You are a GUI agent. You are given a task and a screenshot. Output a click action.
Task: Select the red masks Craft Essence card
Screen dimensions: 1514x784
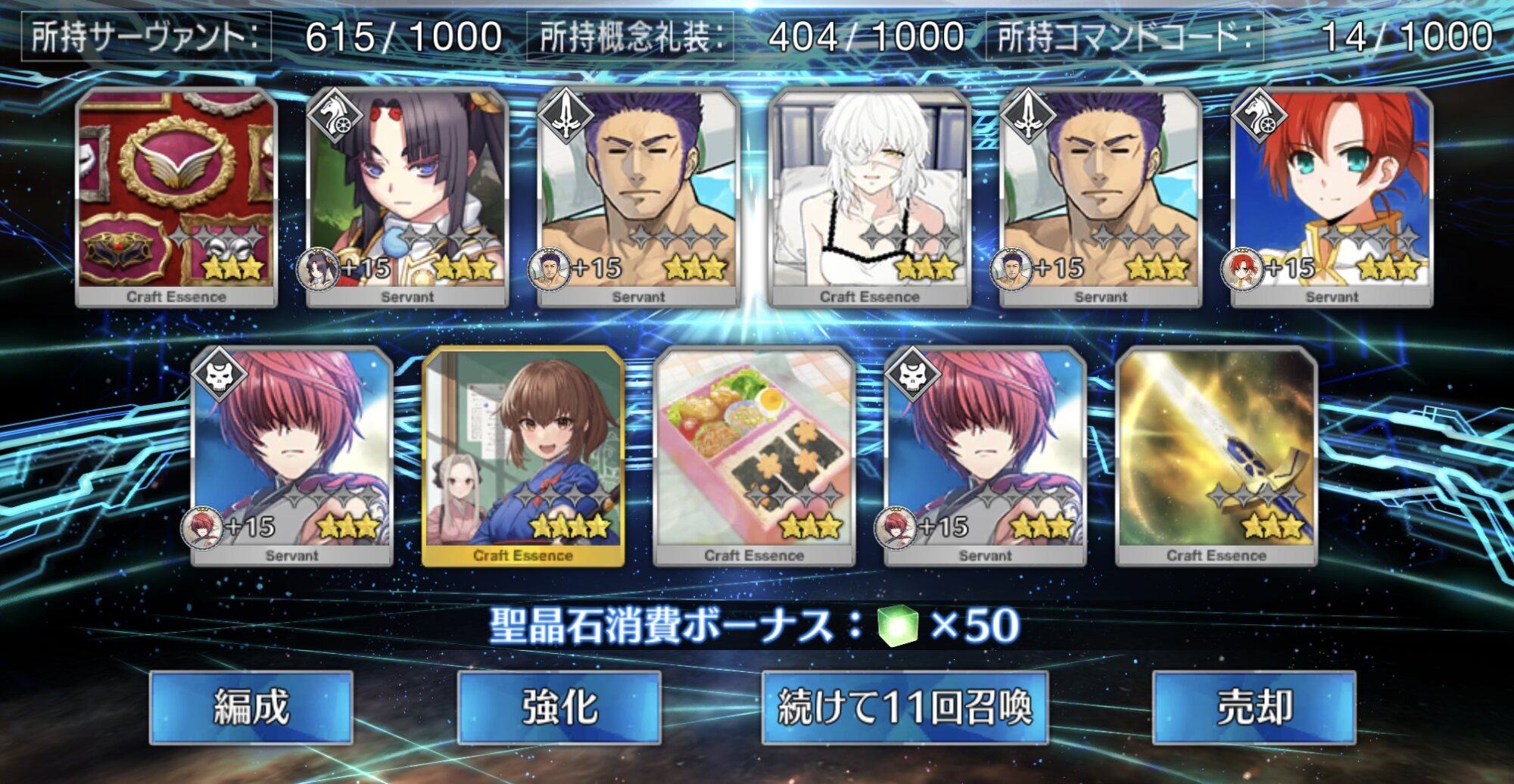(176, 198)
